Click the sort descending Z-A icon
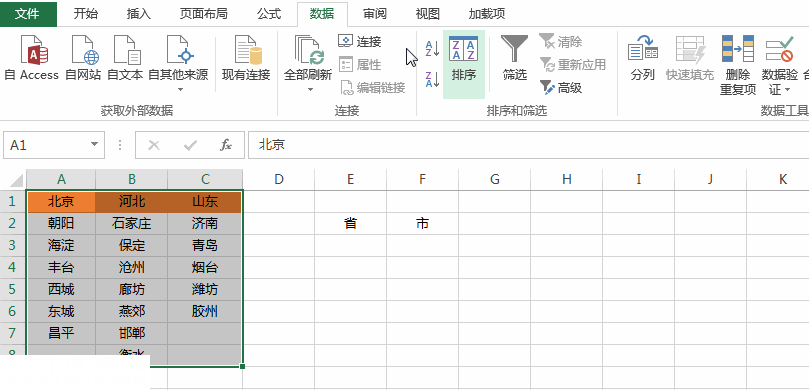Screen dimensions: 809x390 pos(432,79)
